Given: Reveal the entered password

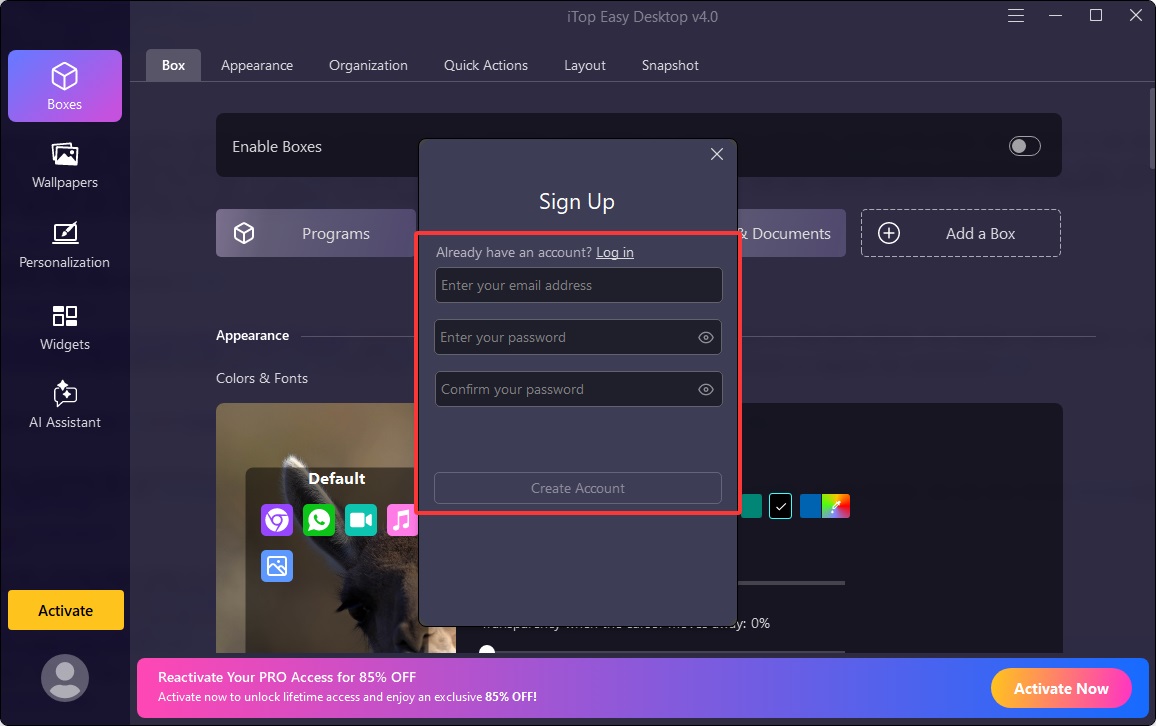Looking at the screenshot, I should pyautogui.click(x=705, y=337).
